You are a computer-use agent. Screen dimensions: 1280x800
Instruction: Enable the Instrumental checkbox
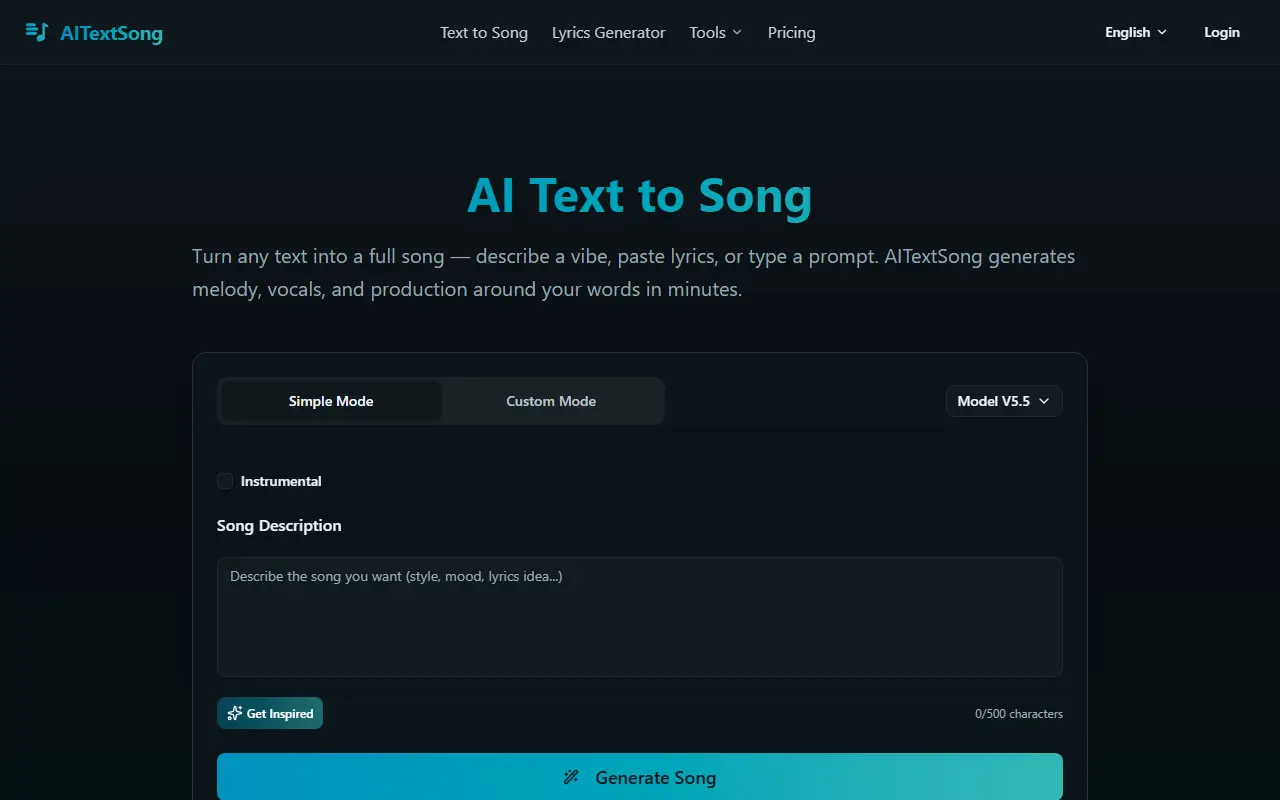click(225, 481)
